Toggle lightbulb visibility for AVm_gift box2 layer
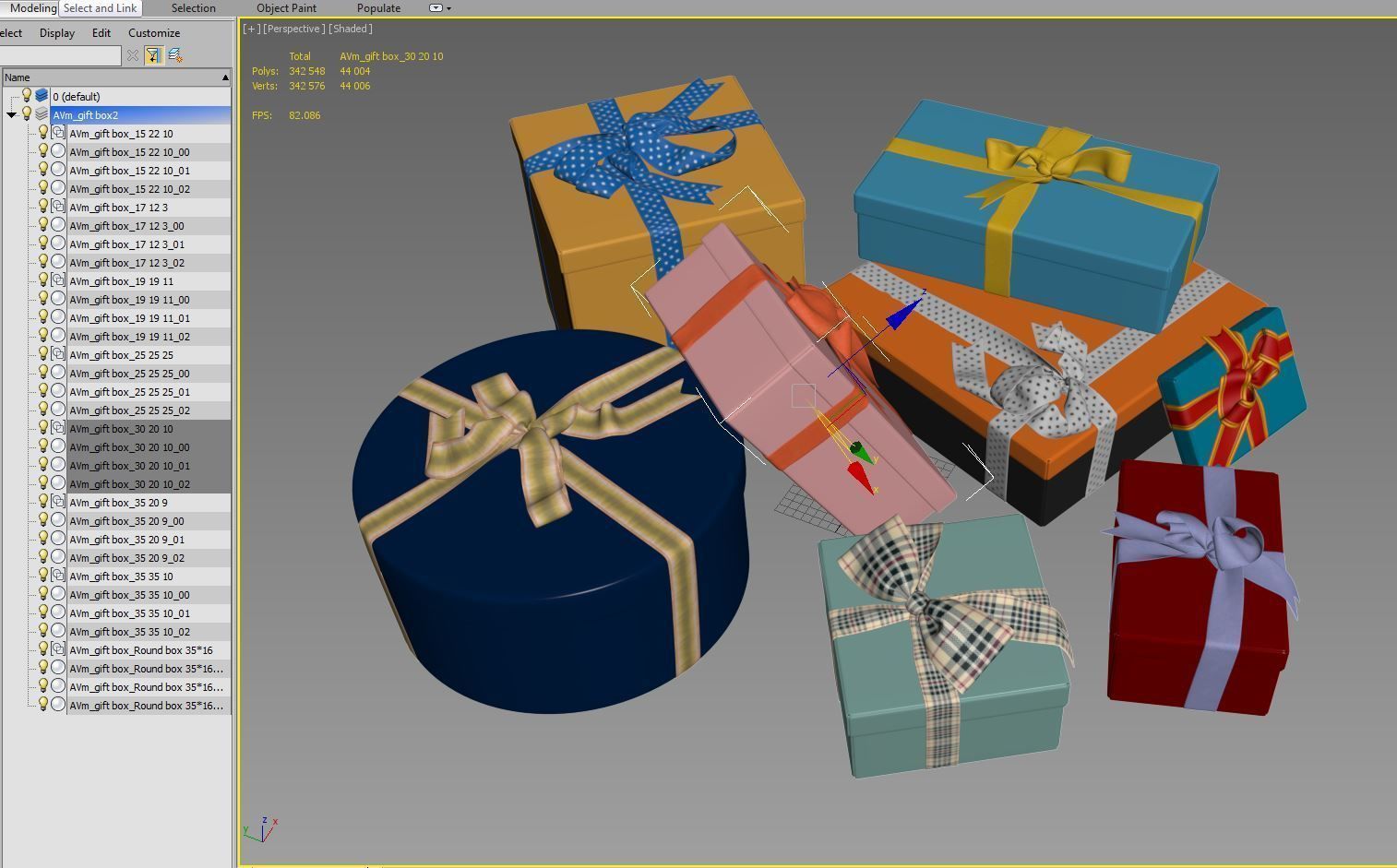 point(27,113)
